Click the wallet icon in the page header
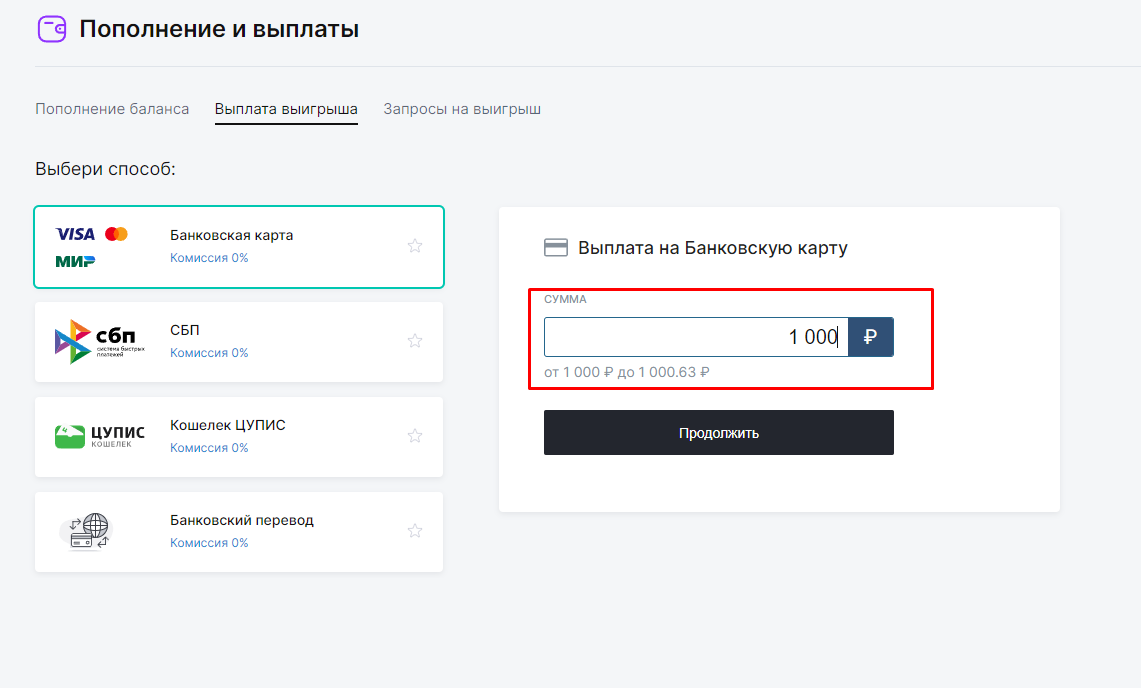Screen dimensions: 1141x688 (52, 28)
